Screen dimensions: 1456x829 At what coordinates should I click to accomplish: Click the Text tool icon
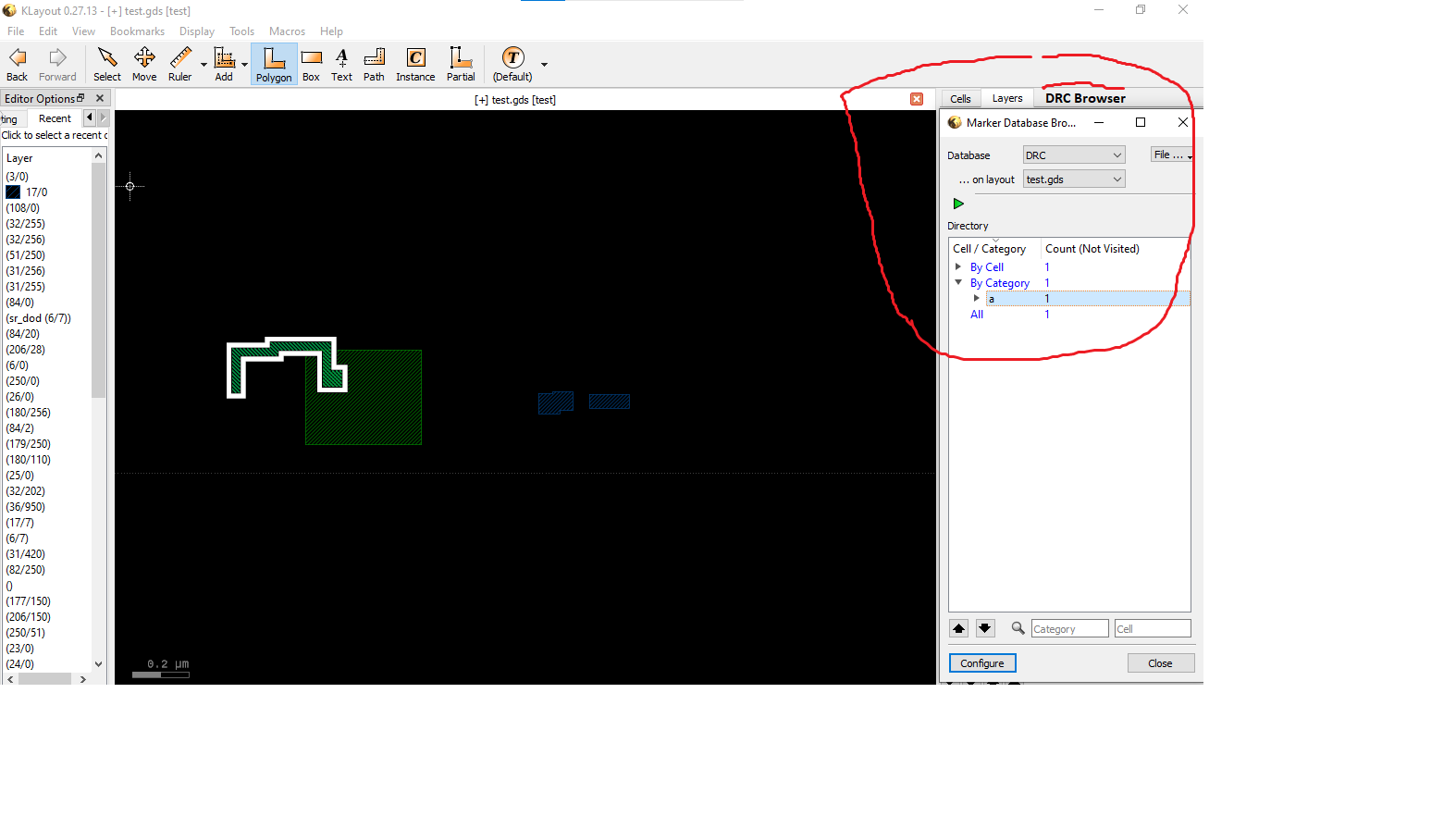[341, 65]
